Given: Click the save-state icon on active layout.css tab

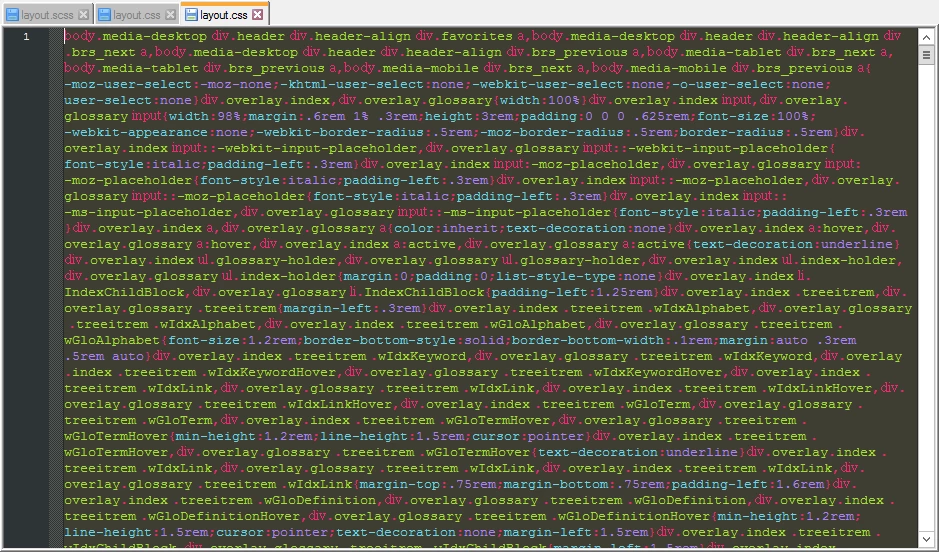Looking at the screenshot, I should click(x=191, y=14).
